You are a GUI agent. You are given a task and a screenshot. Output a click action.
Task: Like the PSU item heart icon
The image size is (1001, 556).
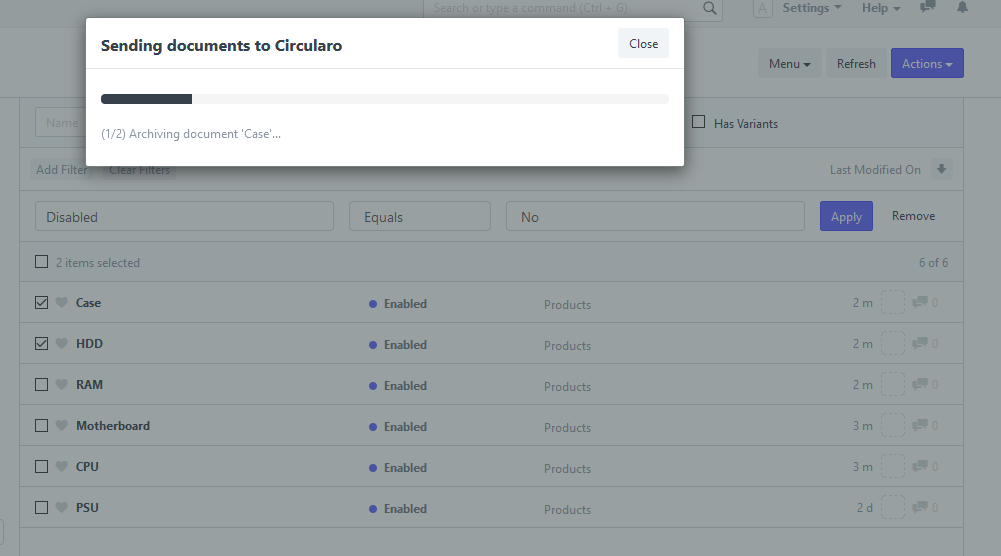point(61,507)
